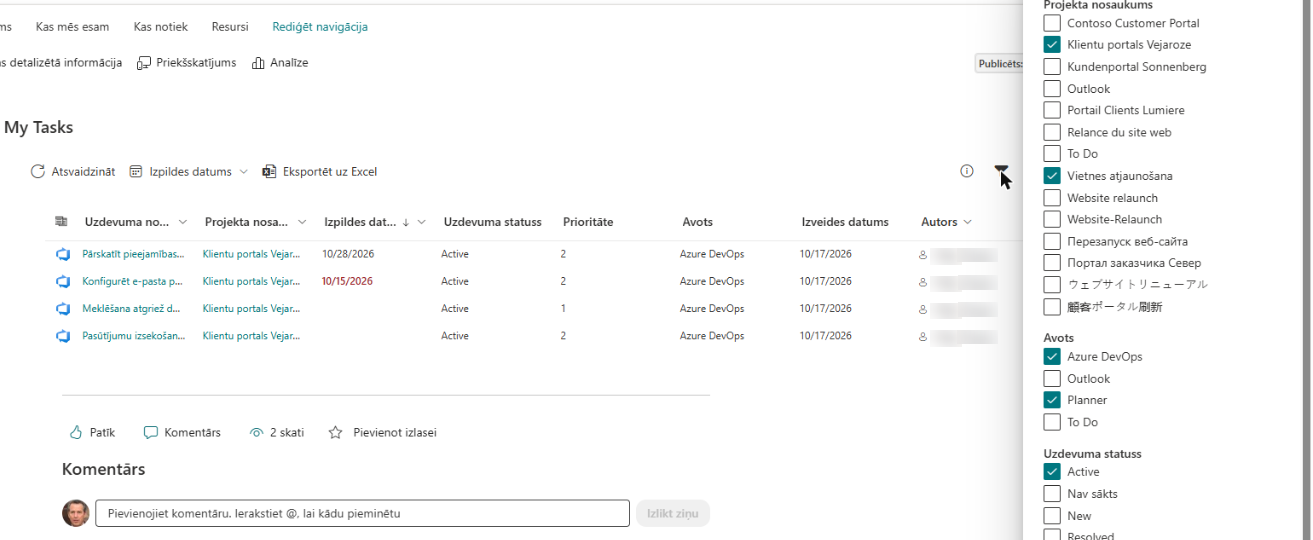Open Izpildes datums toolbar dropdown chevron

(x=243, y=172)
